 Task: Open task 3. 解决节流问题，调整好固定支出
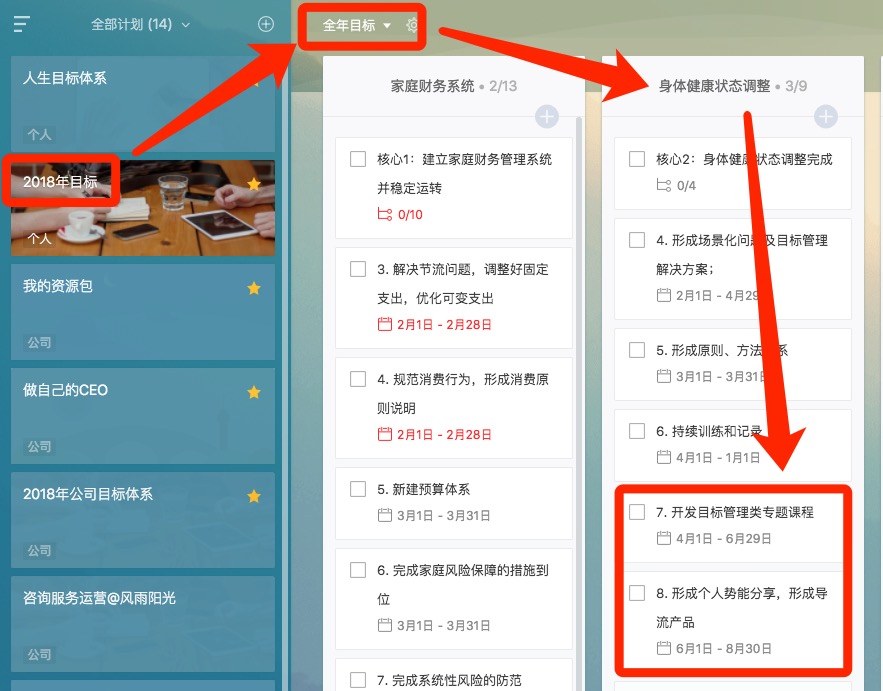454,298
